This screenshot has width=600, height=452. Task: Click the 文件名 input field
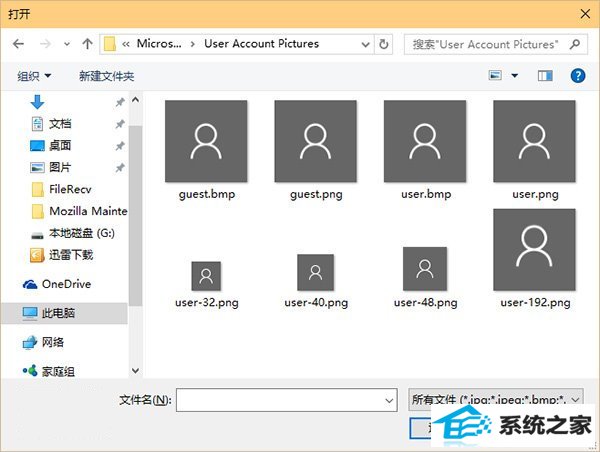tap(287, 400)
